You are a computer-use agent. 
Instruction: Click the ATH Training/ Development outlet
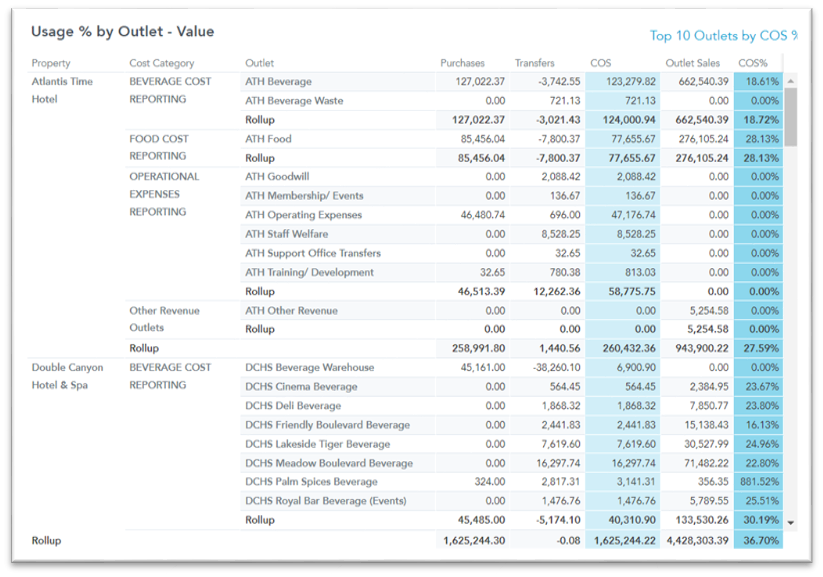[x=310, y=272]
